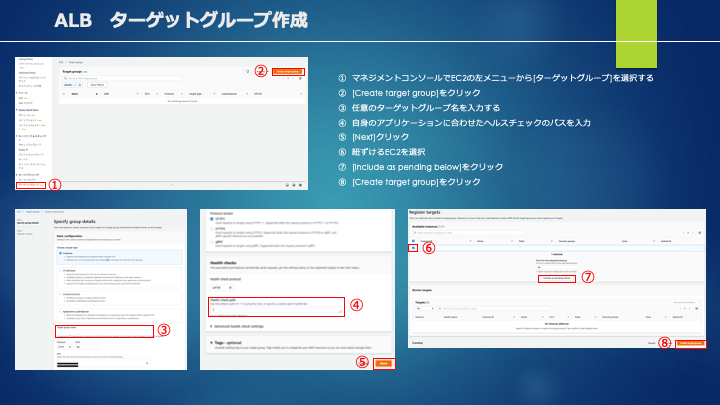720x405 pixels.
Task: Click the search icon in Available instances filter
Action: tap(415, 233)
